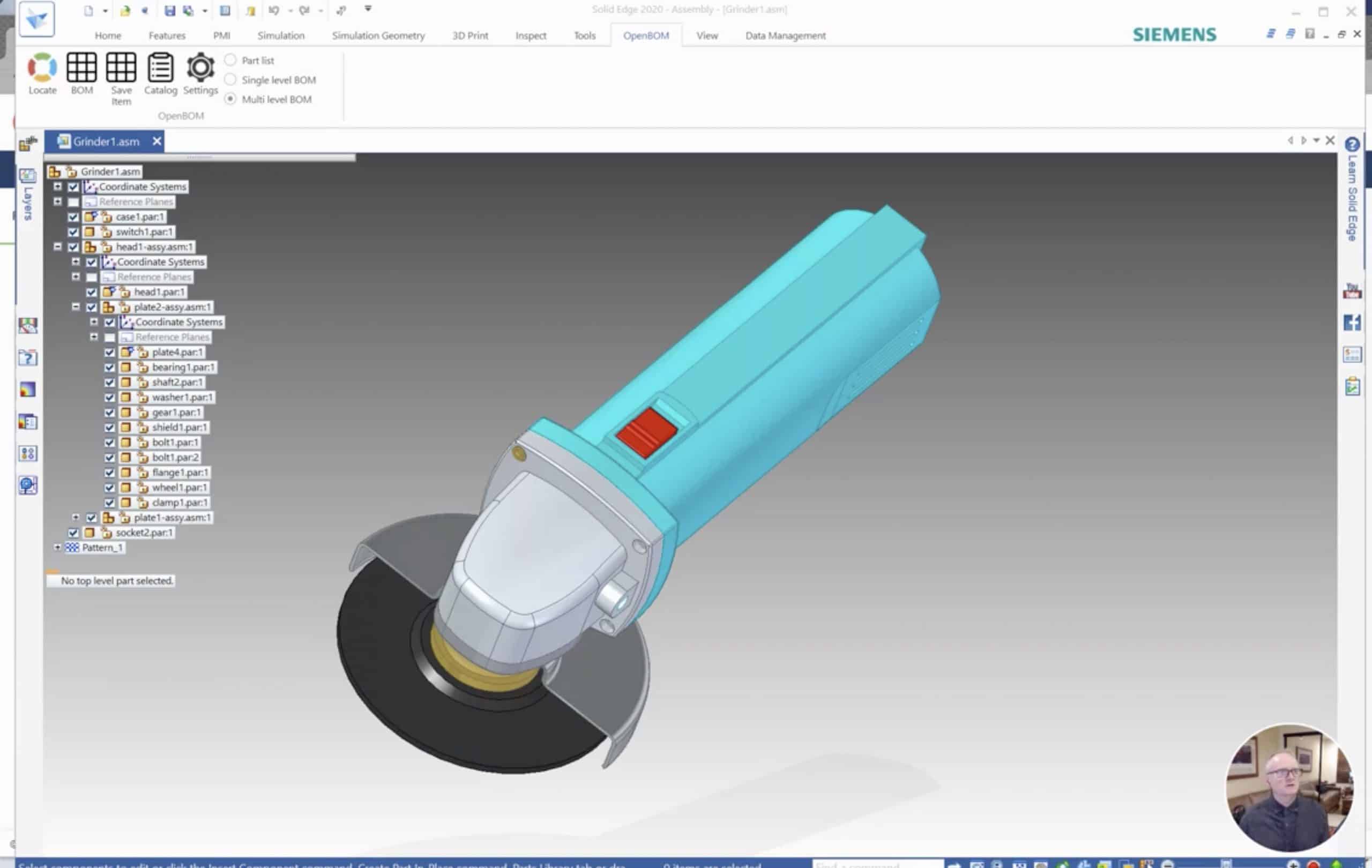
Task: Switch to the Features ribbon tab
Action: tap(167, 35)
